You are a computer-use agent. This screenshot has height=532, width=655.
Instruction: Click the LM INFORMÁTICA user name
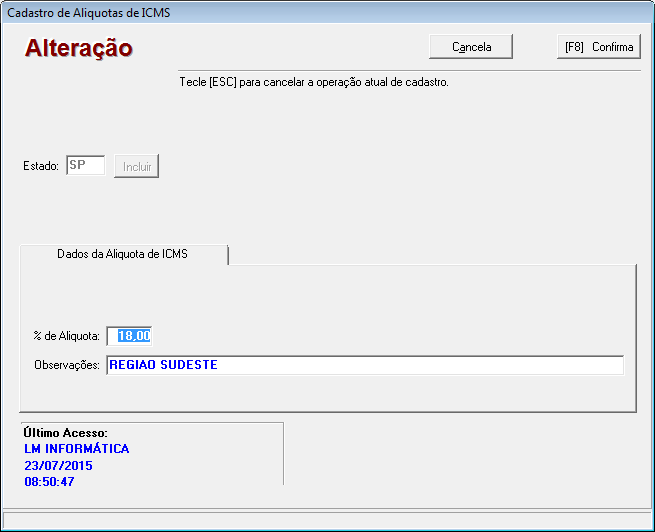tap(76, 449)
